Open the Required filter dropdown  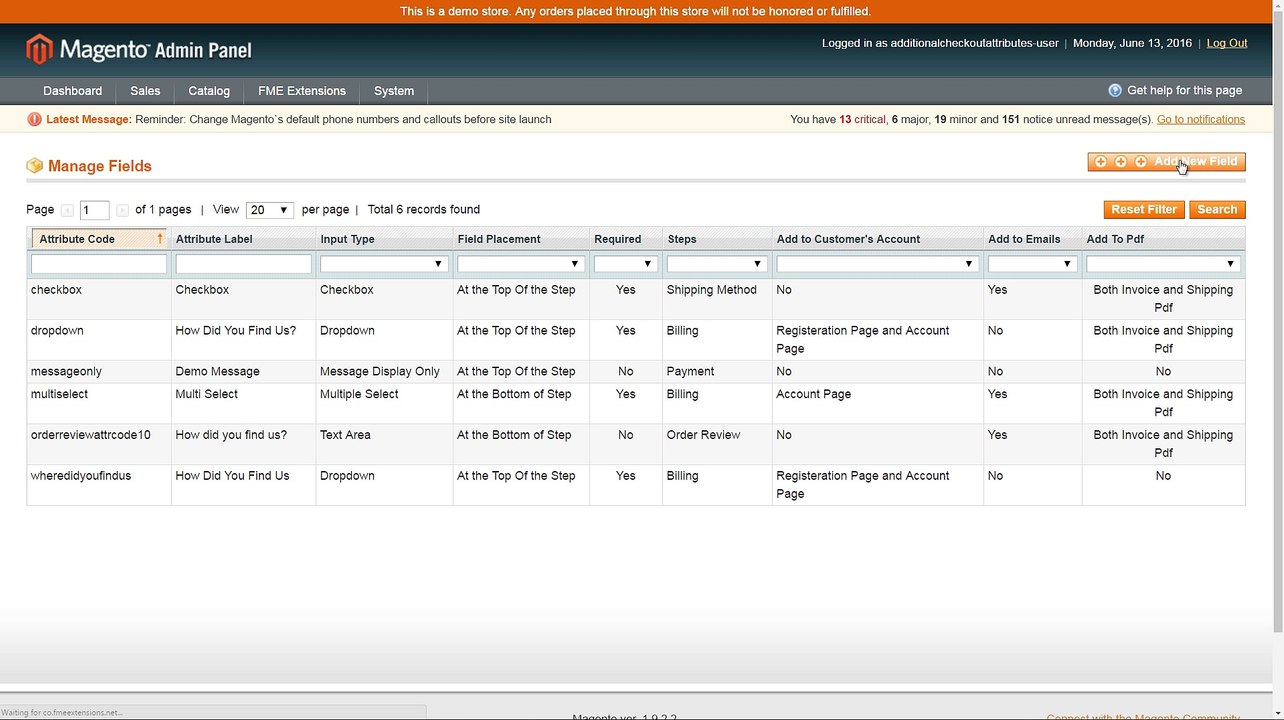pyautogui.click(x=625, y=264)
